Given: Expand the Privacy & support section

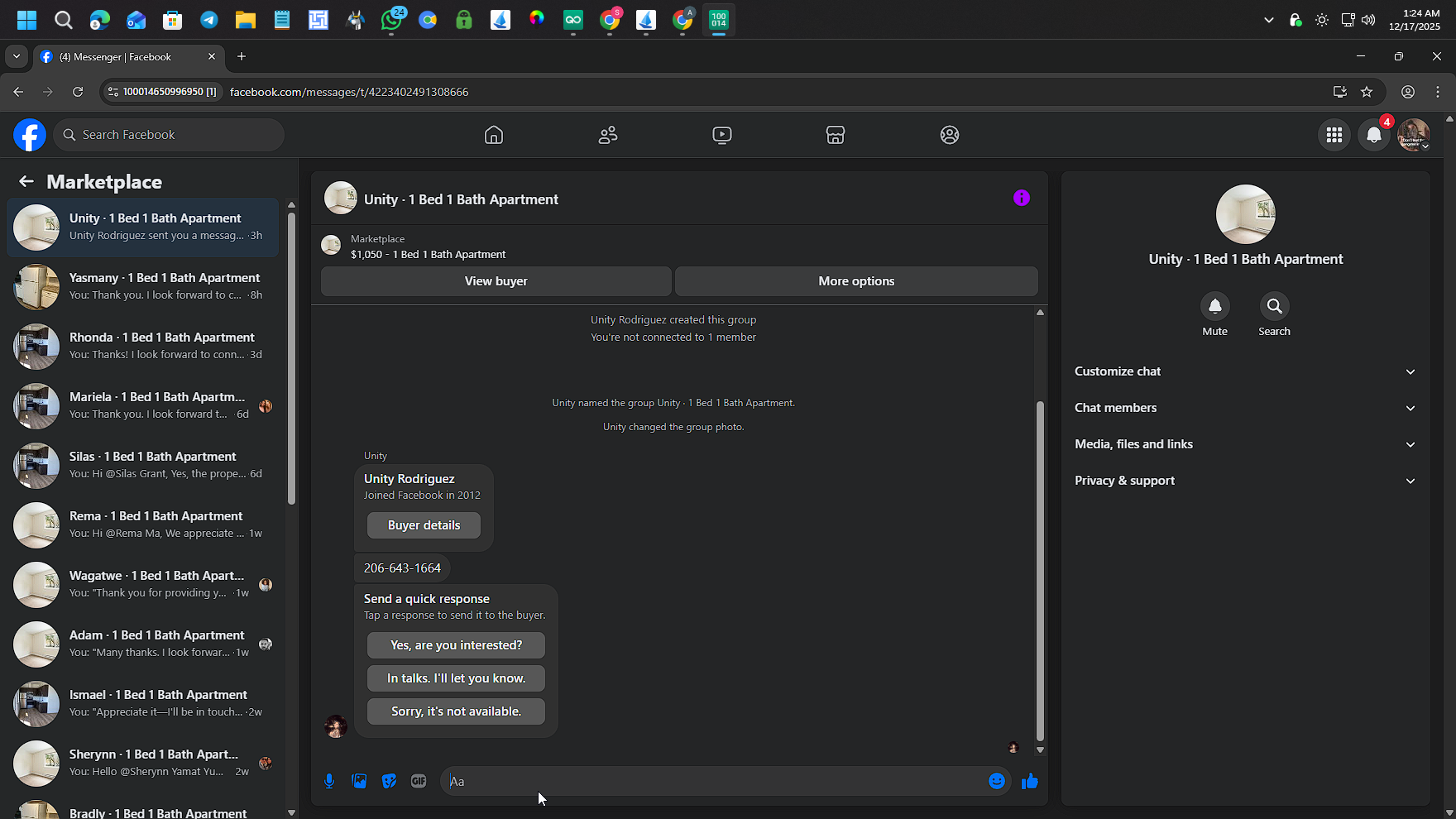Looking at the screenshot, I should (1246, 481).
